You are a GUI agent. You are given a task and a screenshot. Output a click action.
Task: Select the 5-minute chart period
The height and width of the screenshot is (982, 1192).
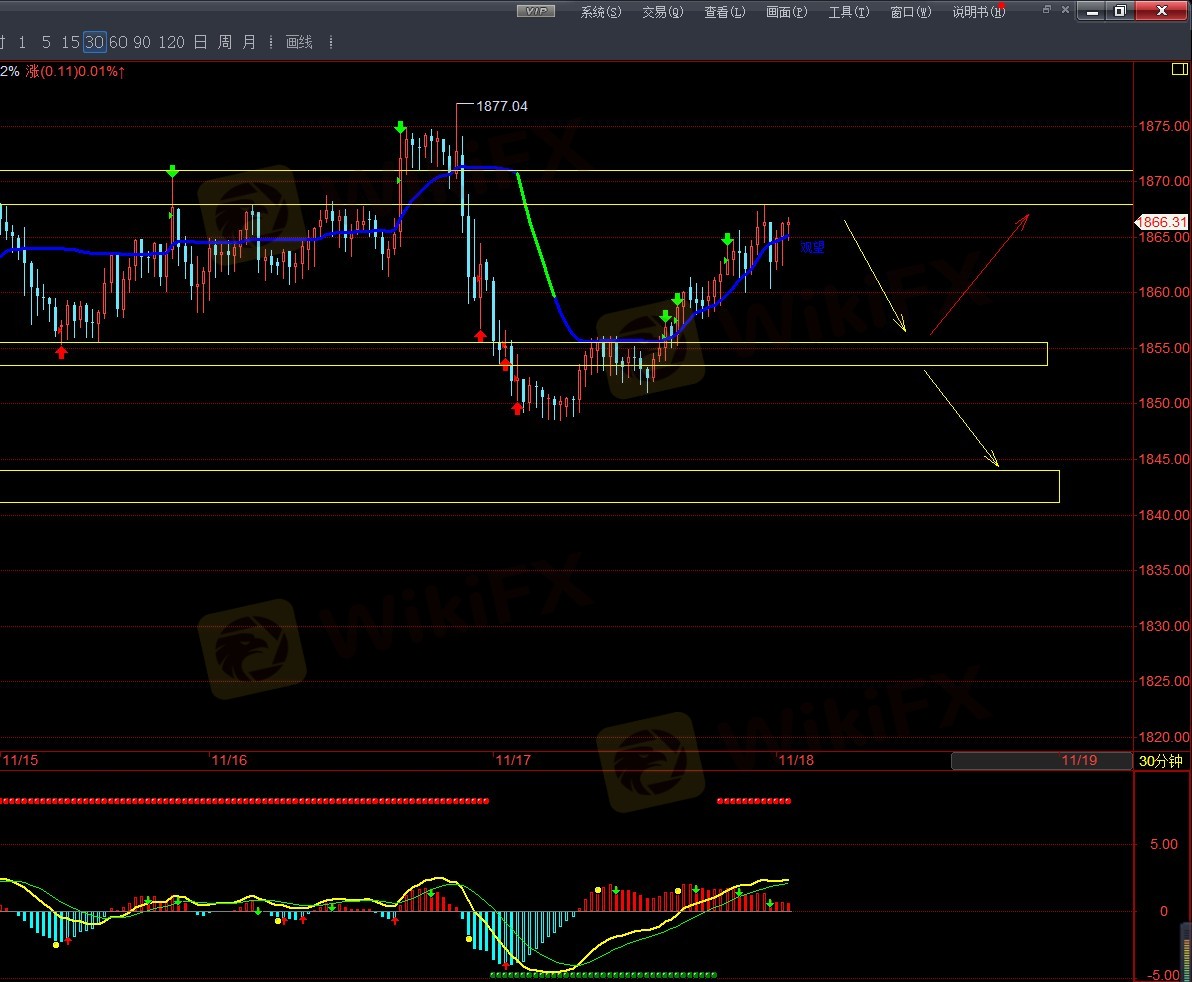coord(46,42)
